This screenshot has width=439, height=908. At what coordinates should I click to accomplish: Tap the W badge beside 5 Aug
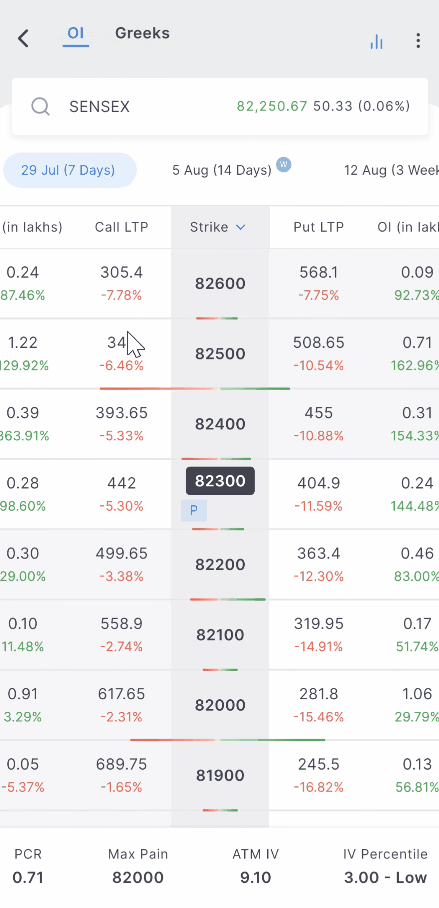coord(284,164)
